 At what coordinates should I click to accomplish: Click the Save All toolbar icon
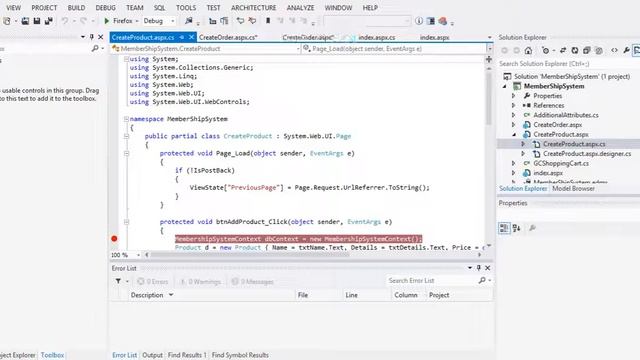click(x=48, y=21)
